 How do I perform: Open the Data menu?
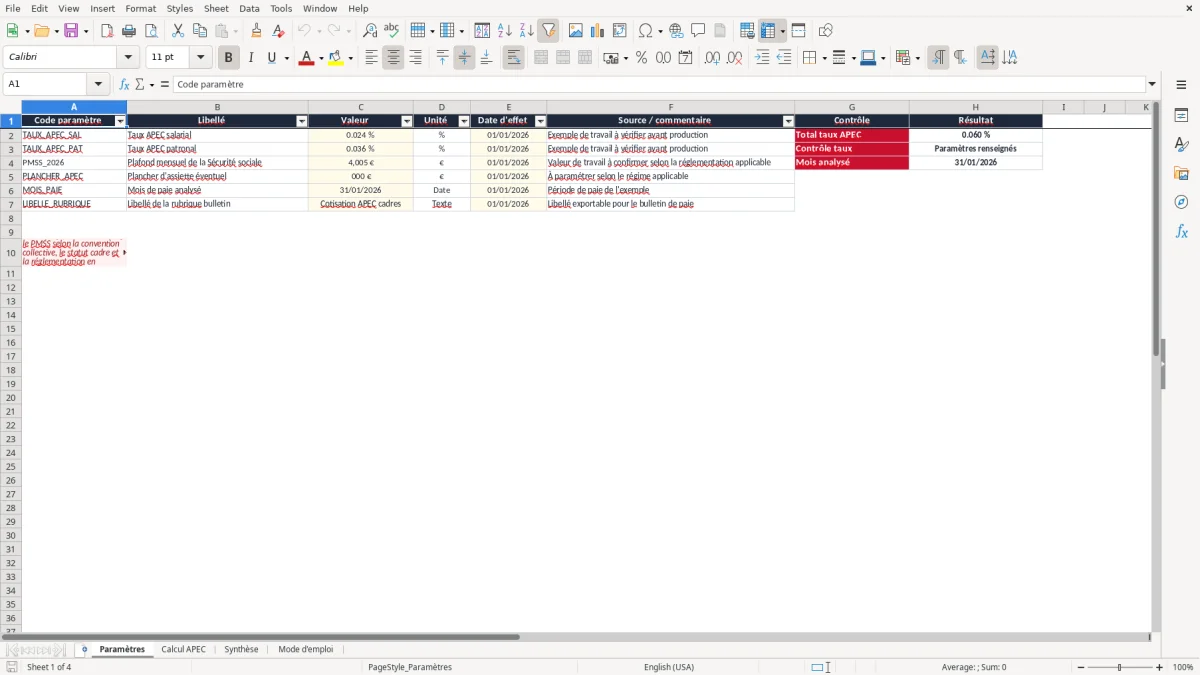coord(249,8)
